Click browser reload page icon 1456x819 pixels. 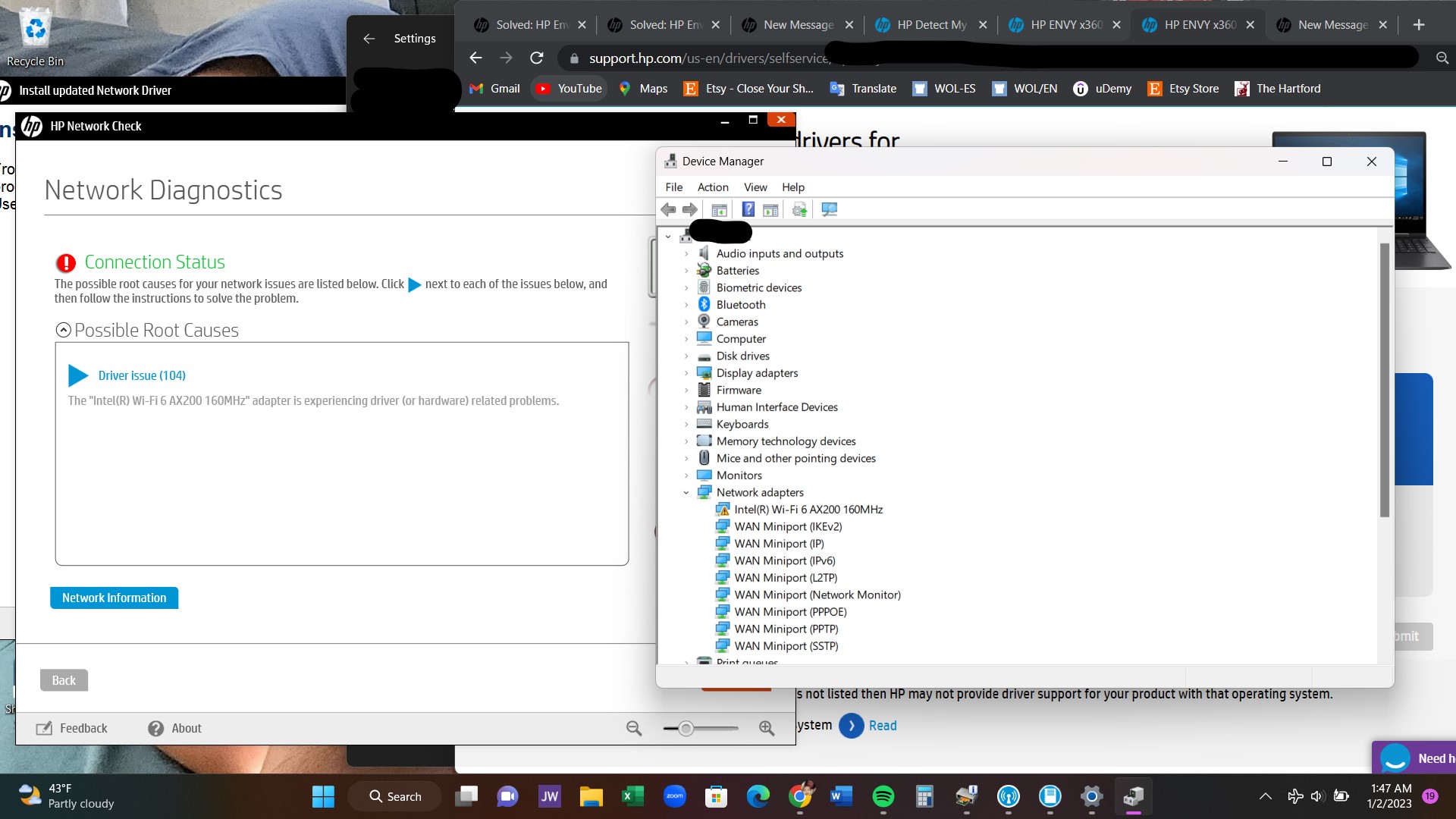537,58
